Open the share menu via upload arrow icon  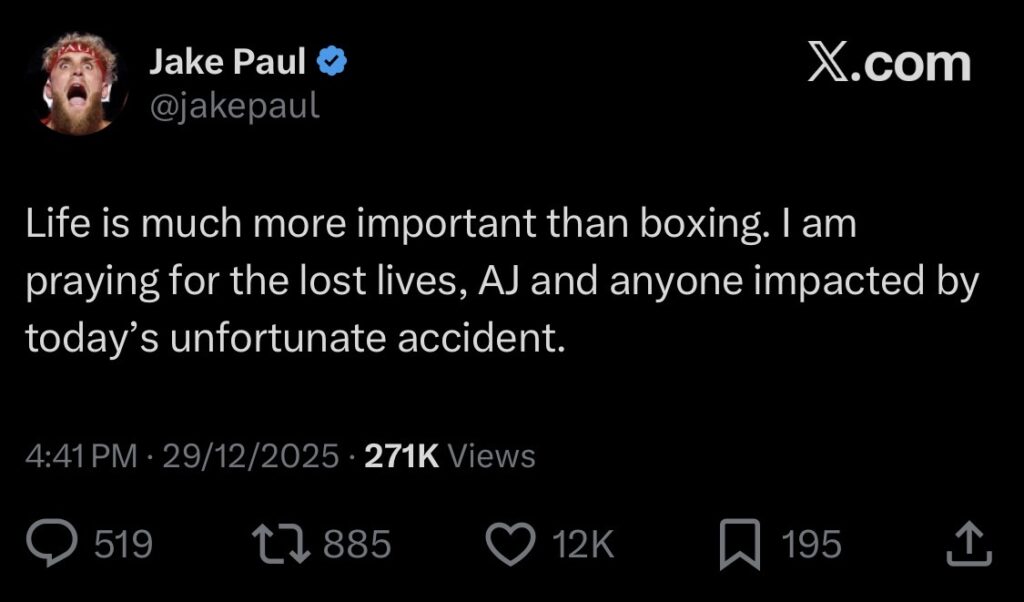coord(969,546)
